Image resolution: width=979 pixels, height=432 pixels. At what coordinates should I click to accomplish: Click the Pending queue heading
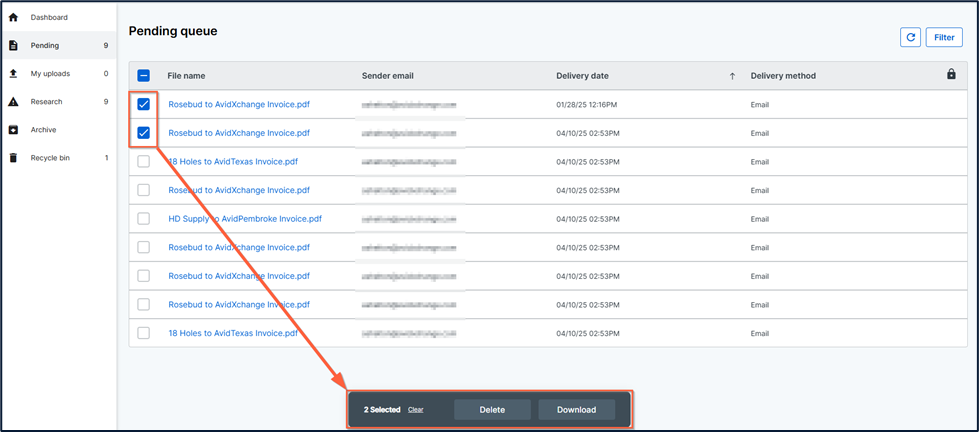(x=173, y=31)
